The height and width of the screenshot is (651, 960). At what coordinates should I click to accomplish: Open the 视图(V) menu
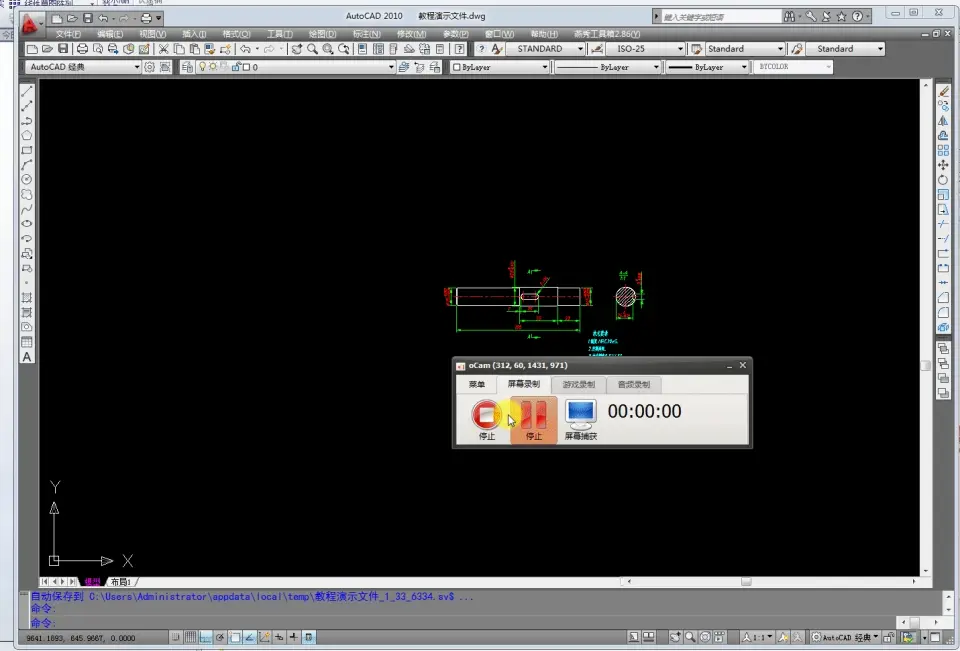pyautogui.click(x=152, y=34)
